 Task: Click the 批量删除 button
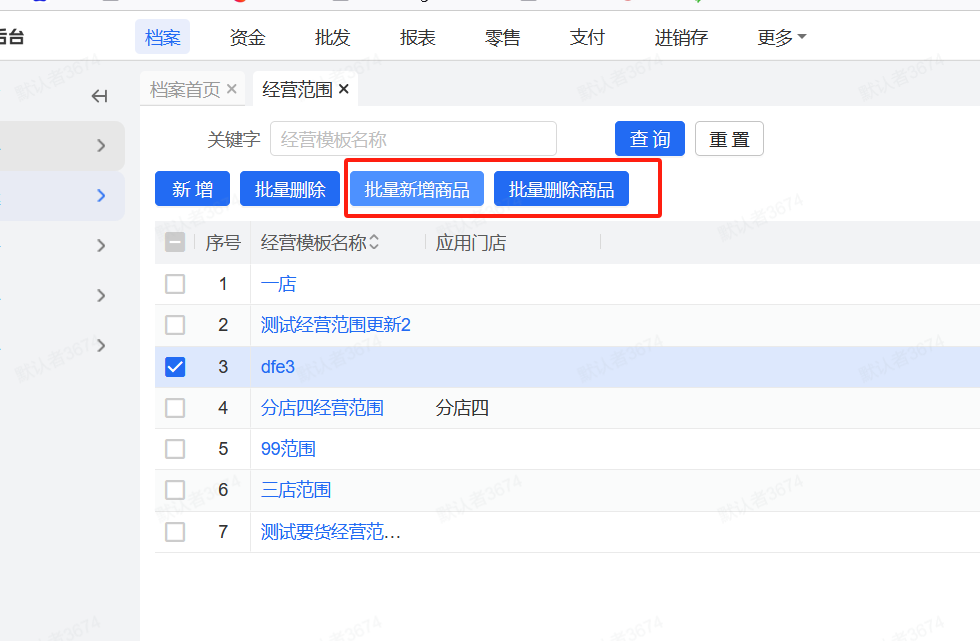[x=290, y=189]
